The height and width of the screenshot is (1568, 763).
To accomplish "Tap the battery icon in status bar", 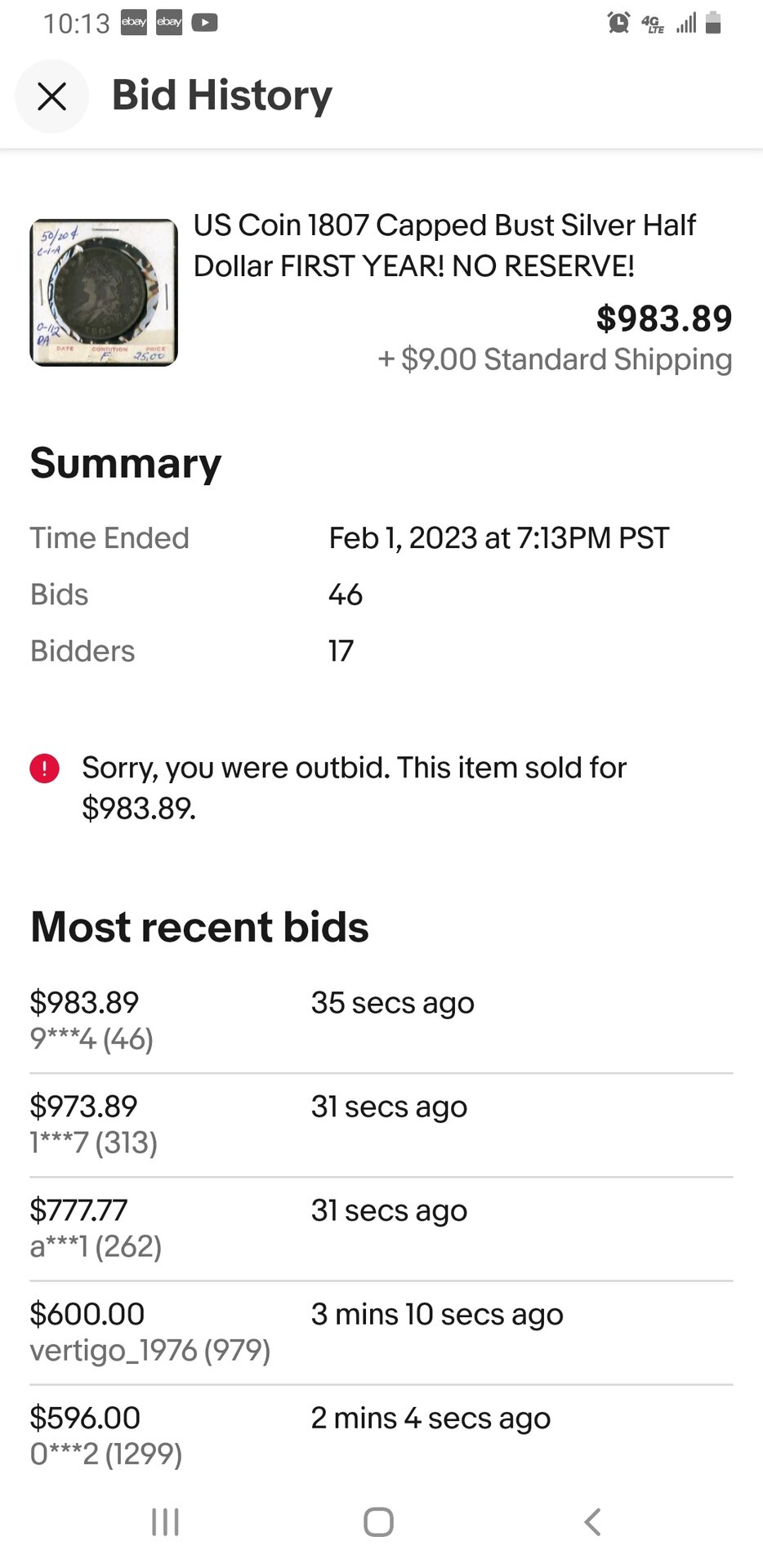I will (x=713, y=23).
